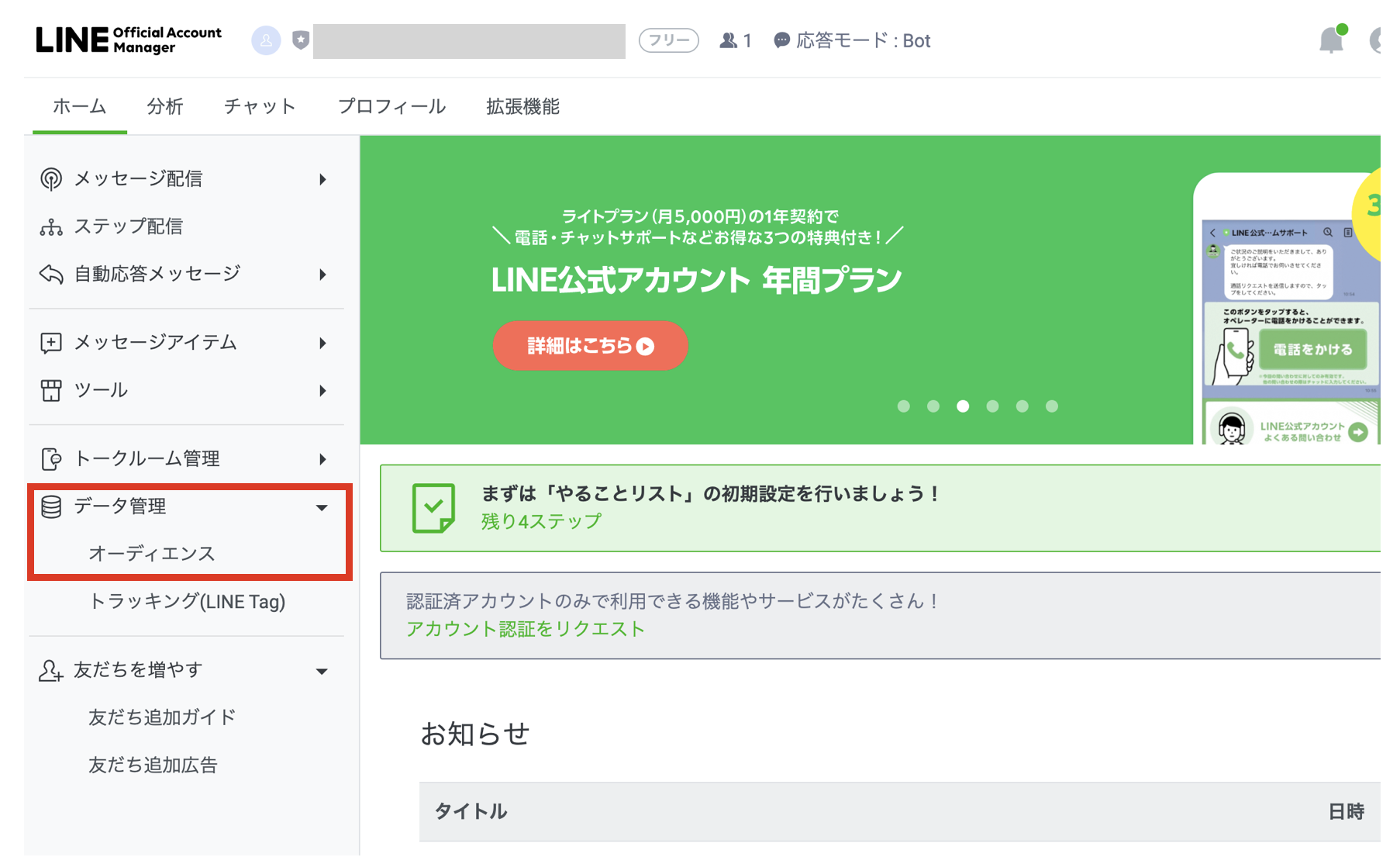This screenshot has height=864, width=1400.
Task: Select the sixth carousel dot
Action: tap(1052, 406)
